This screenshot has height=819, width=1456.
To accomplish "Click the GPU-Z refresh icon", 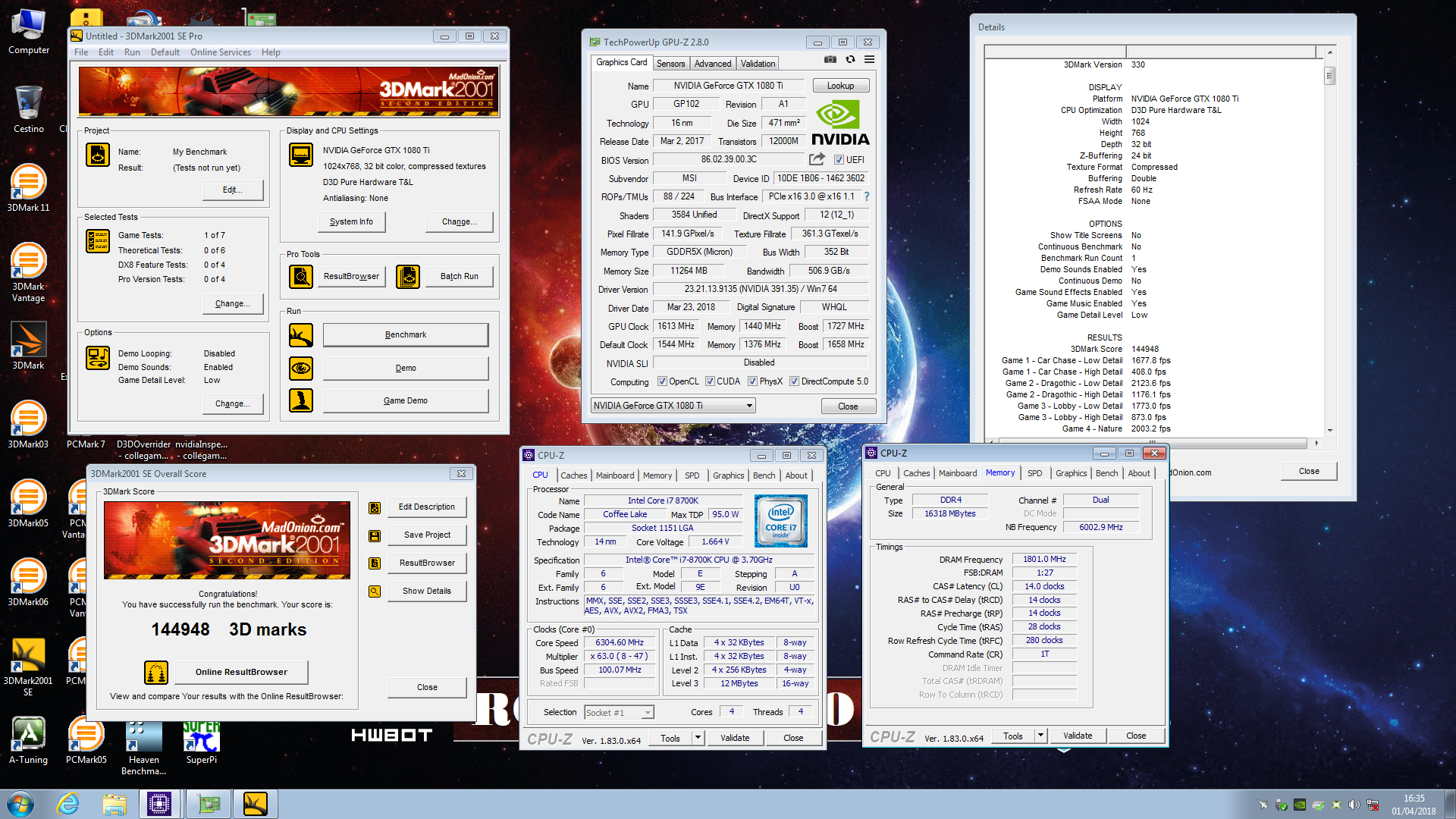I will point(850,60).
